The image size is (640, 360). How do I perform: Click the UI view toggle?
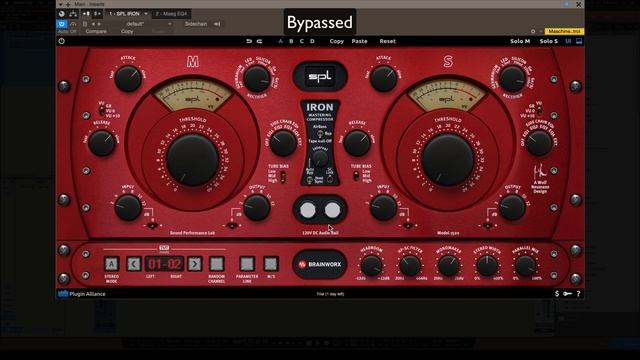[568, 41]
